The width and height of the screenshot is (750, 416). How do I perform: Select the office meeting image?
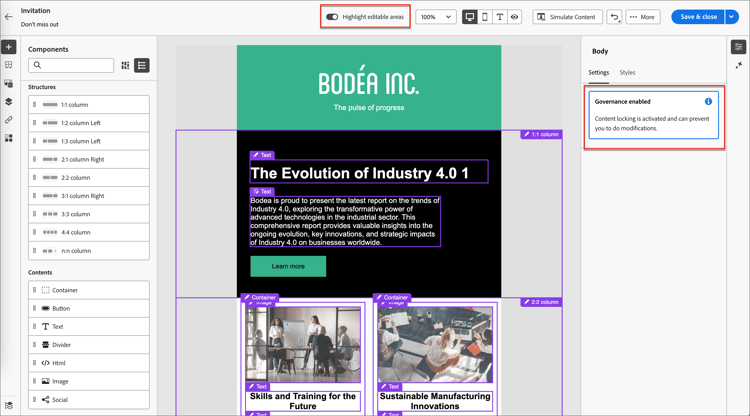(303, 344)
